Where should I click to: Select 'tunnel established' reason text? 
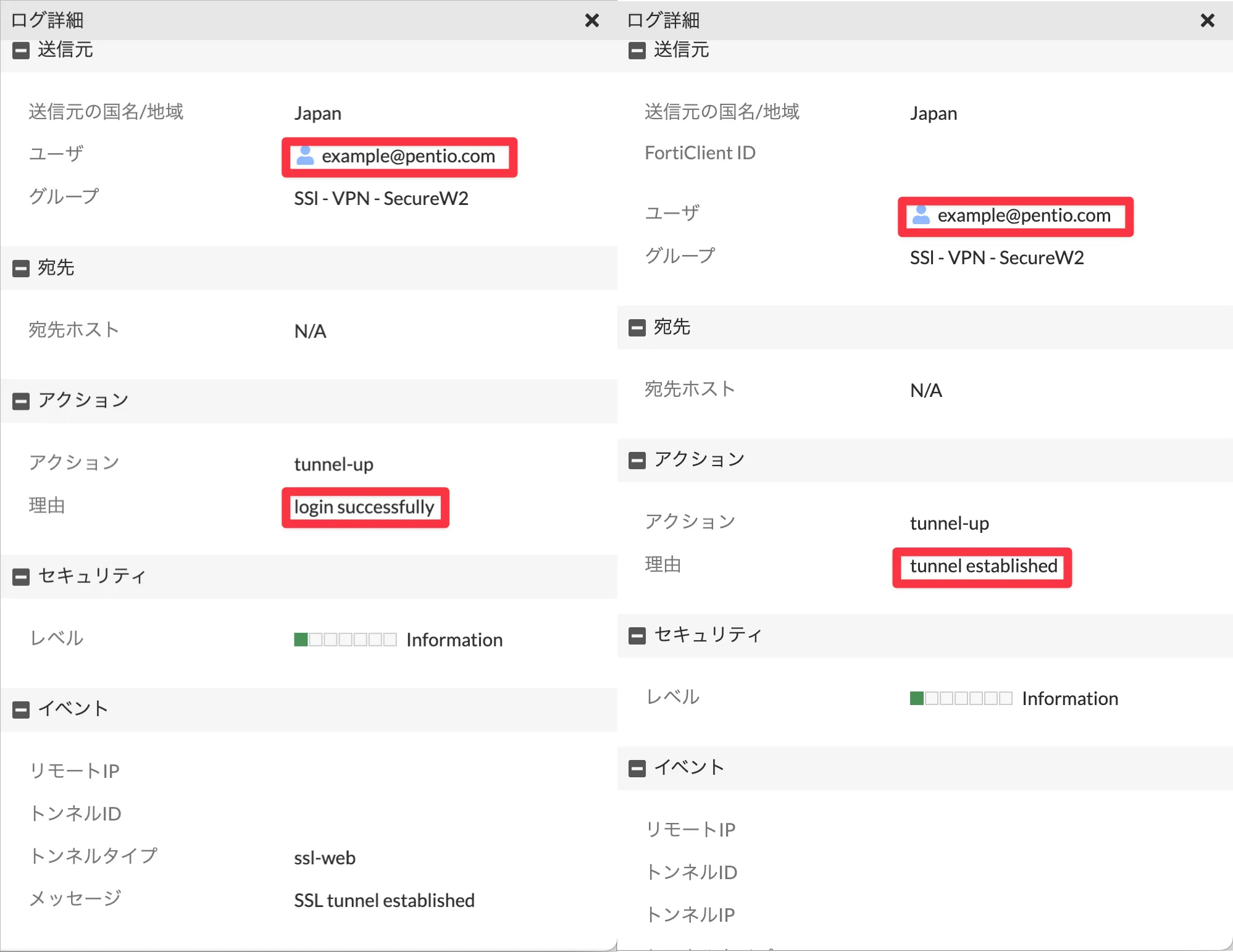(x=983, y=566)
